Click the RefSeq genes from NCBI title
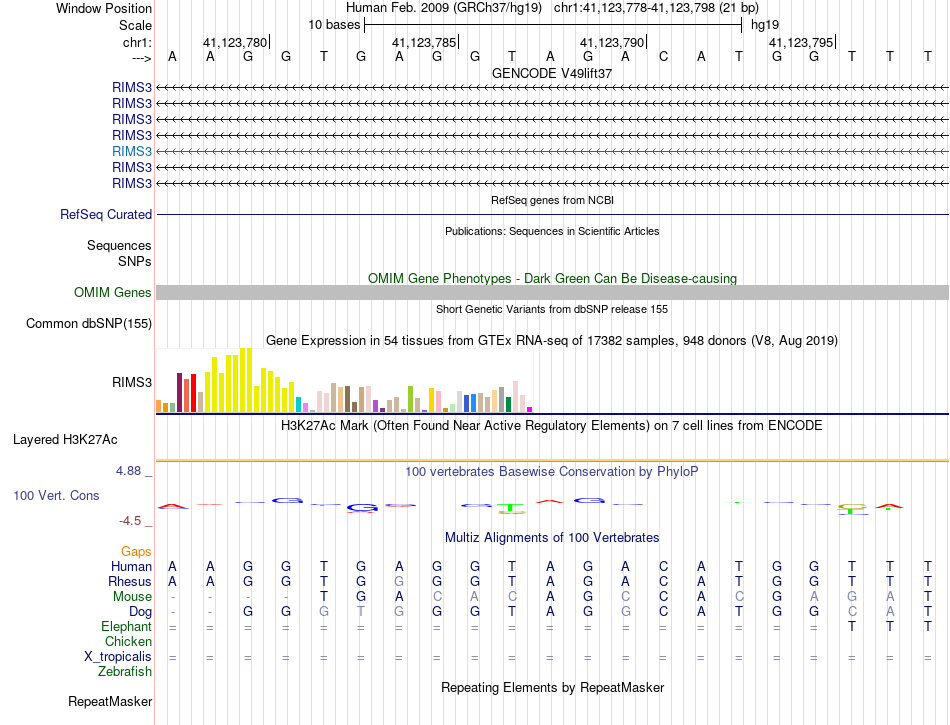 coord(552,201)
